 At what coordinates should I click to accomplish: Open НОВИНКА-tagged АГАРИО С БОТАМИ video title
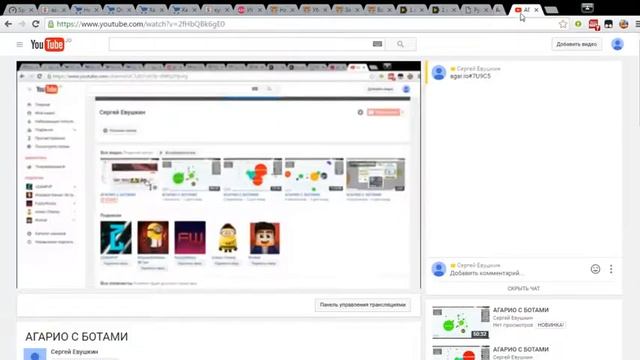(x=520, y=310)
